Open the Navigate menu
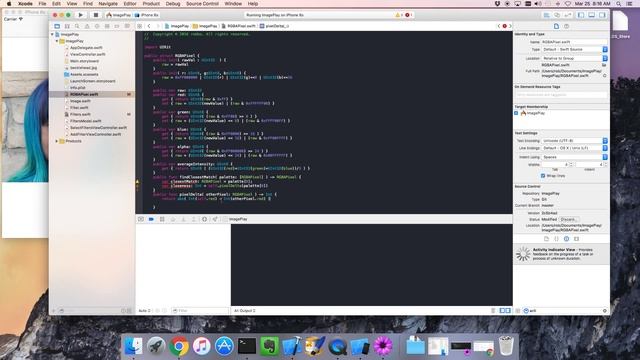 108,4
